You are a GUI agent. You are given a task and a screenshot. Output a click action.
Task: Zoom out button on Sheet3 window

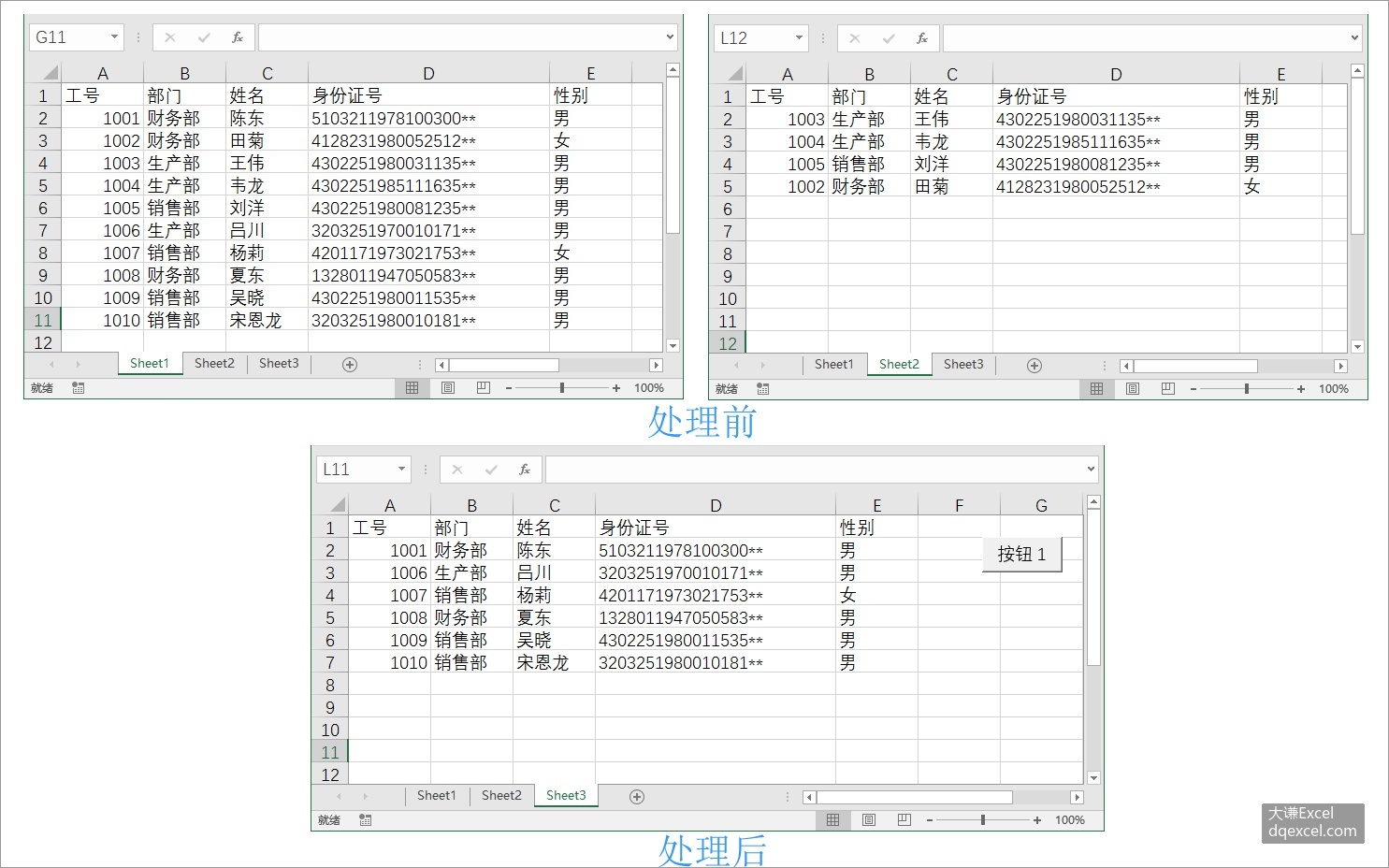(930, 820)
